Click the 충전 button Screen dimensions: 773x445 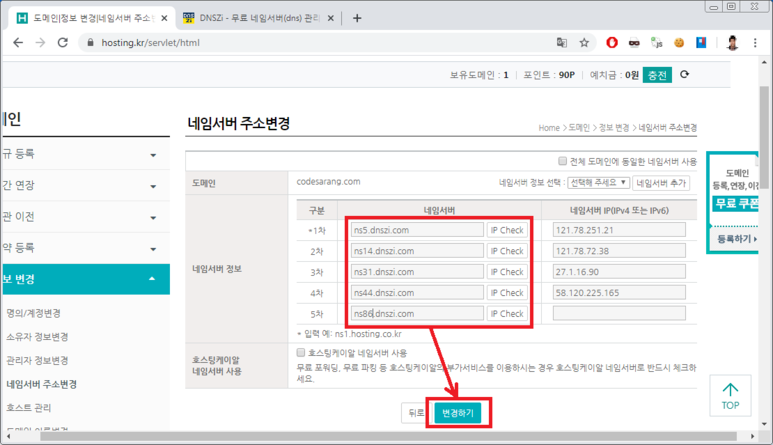[657, 75]
